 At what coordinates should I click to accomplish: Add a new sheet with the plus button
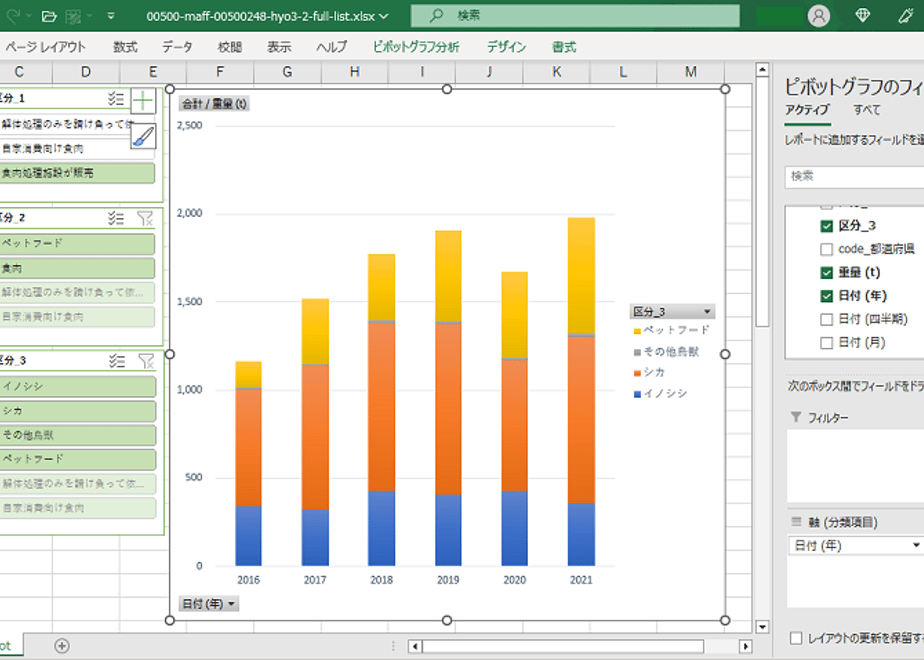[62, 646]
